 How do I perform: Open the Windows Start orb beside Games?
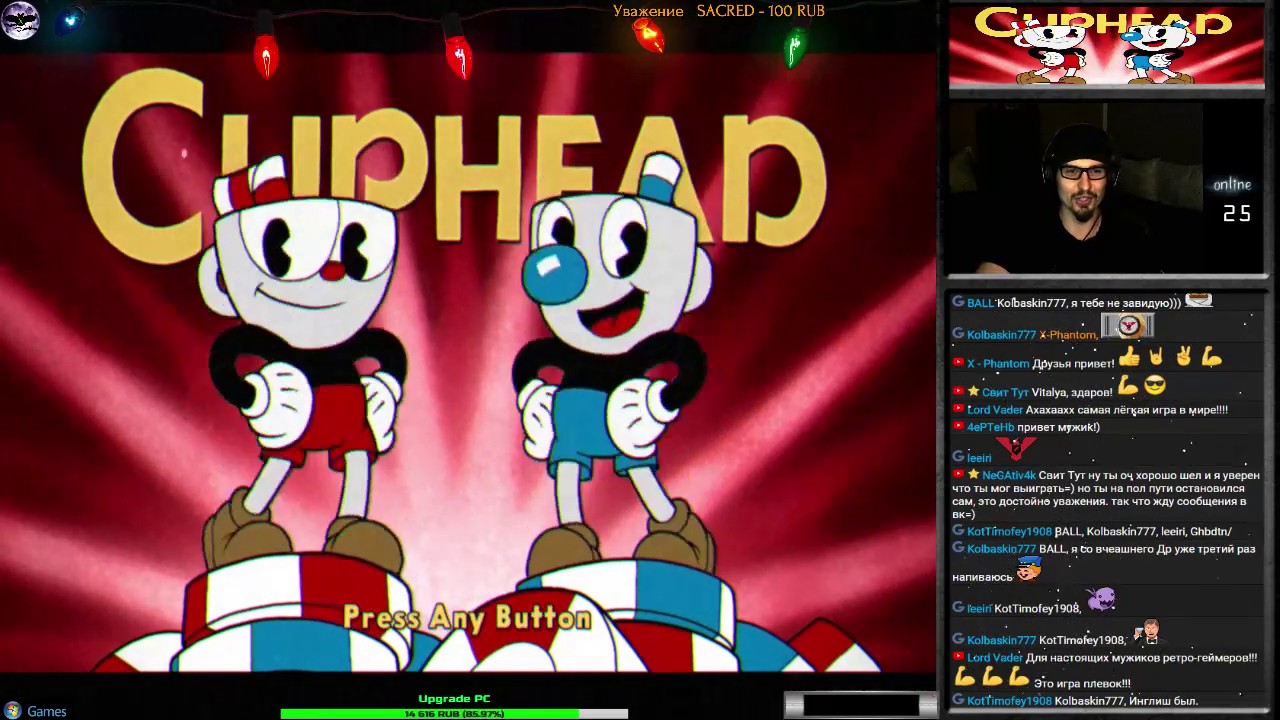coord(13,711)
